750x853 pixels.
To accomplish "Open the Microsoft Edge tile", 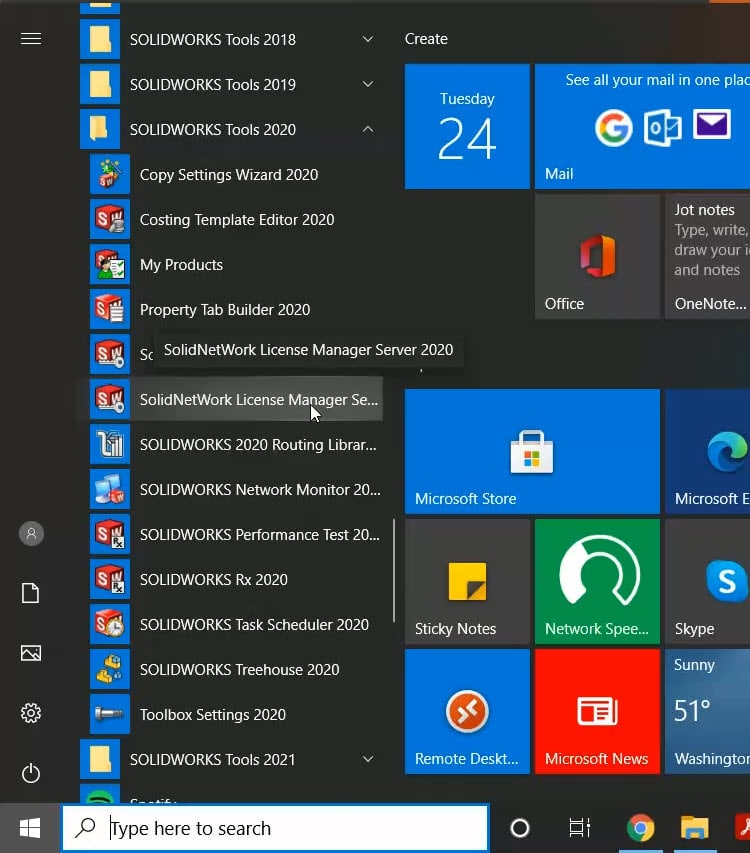I will [707, 452].
